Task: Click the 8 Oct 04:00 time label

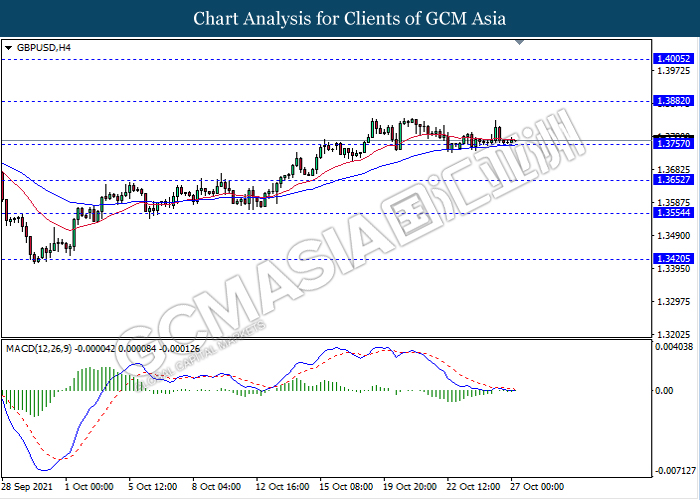Action: pos(216,487)
